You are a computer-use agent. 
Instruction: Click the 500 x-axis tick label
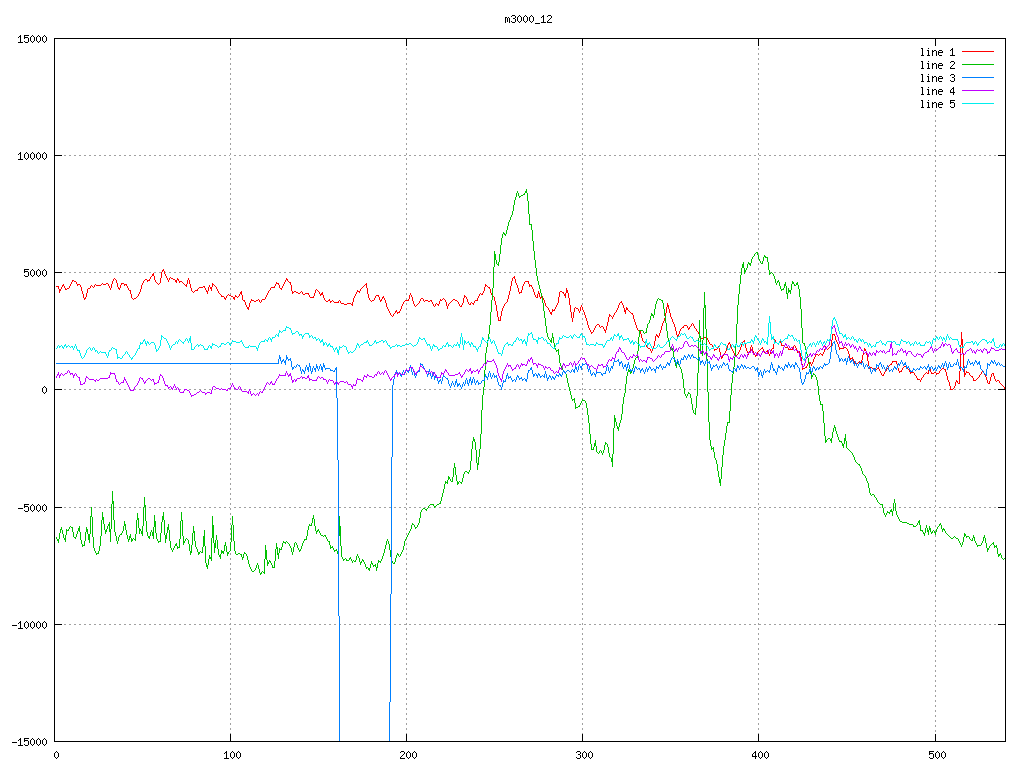(x=934, y=755)
